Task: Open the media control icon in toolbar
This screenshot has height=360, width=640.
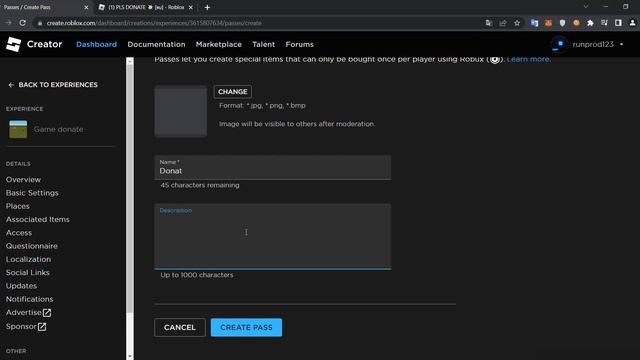Action: click(x=604, y=23)
